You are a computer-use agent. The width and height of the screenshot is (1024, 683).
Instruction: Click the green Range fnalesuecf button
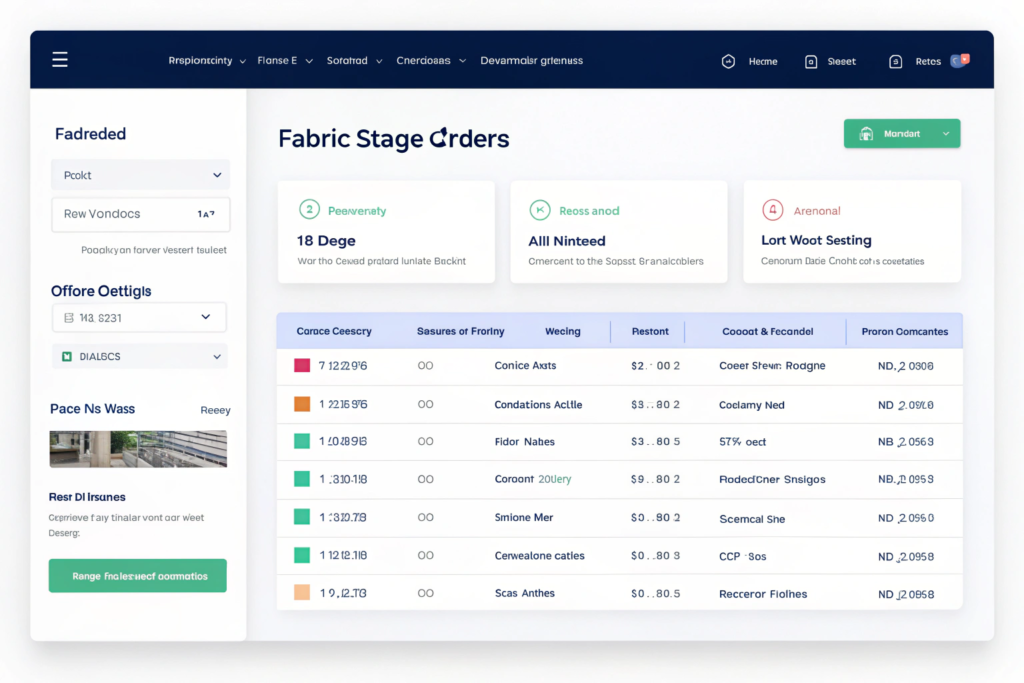point(138,576)
